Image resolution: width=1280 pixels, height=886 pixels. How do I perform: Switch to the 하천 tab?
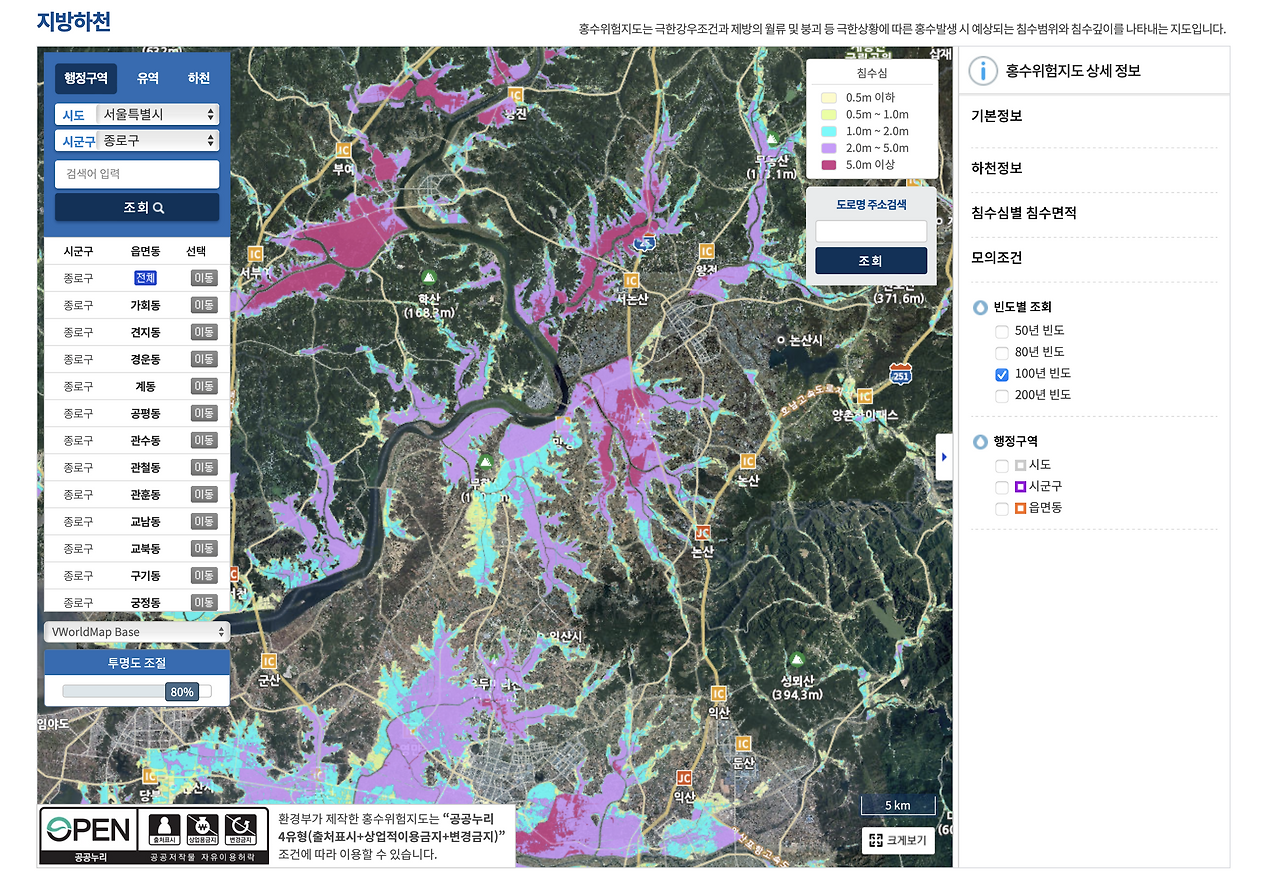pyautogui.click(x=198, y=78)
